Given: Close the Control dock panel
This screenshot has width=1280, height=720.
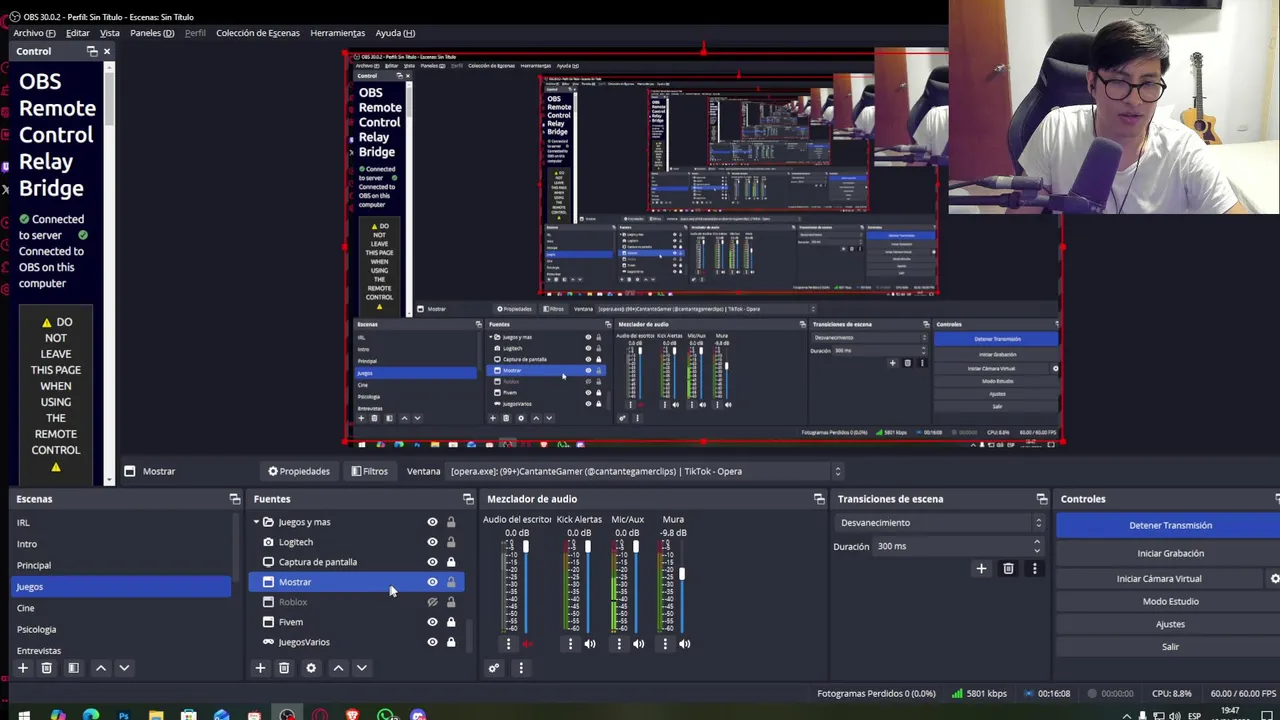Looking at the screenshot, I should point(107,51).
